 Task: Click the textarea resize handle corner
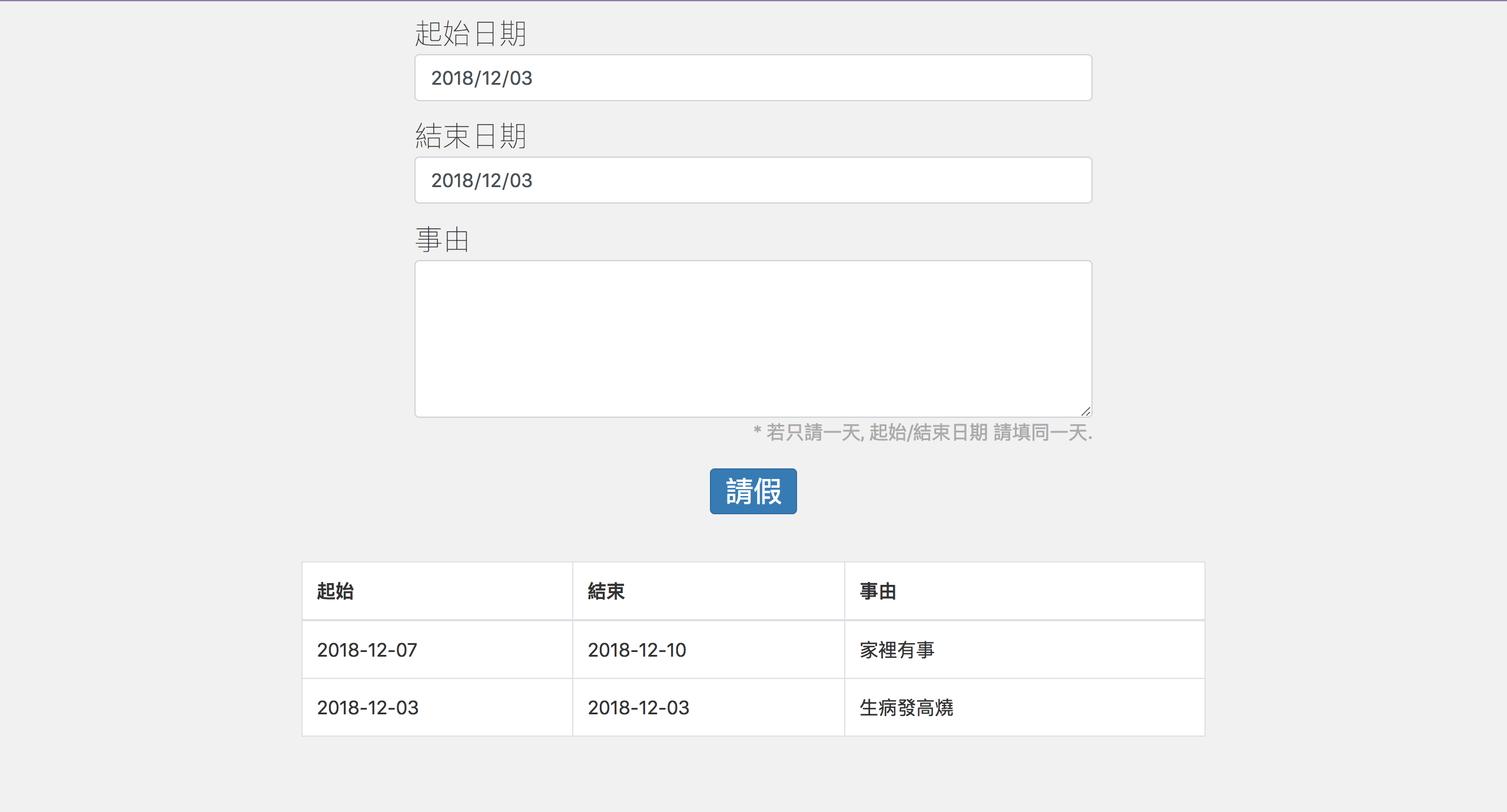tap(1086, 411)
